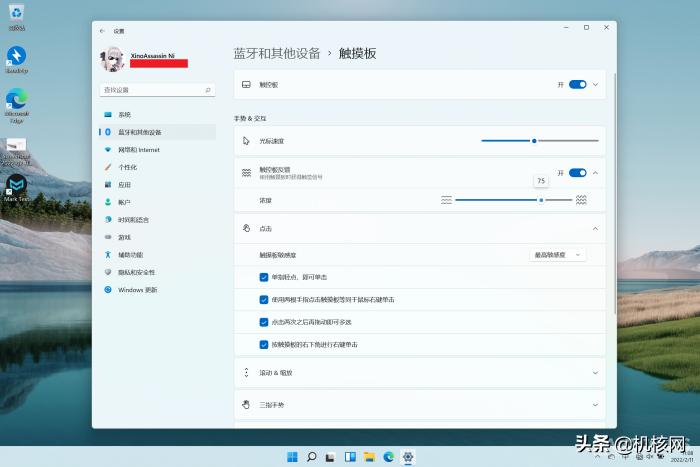Adjust the 强度 feedback intensity slider
The height and width of the screenshot is (467, 700).
(x=513, y=200)
